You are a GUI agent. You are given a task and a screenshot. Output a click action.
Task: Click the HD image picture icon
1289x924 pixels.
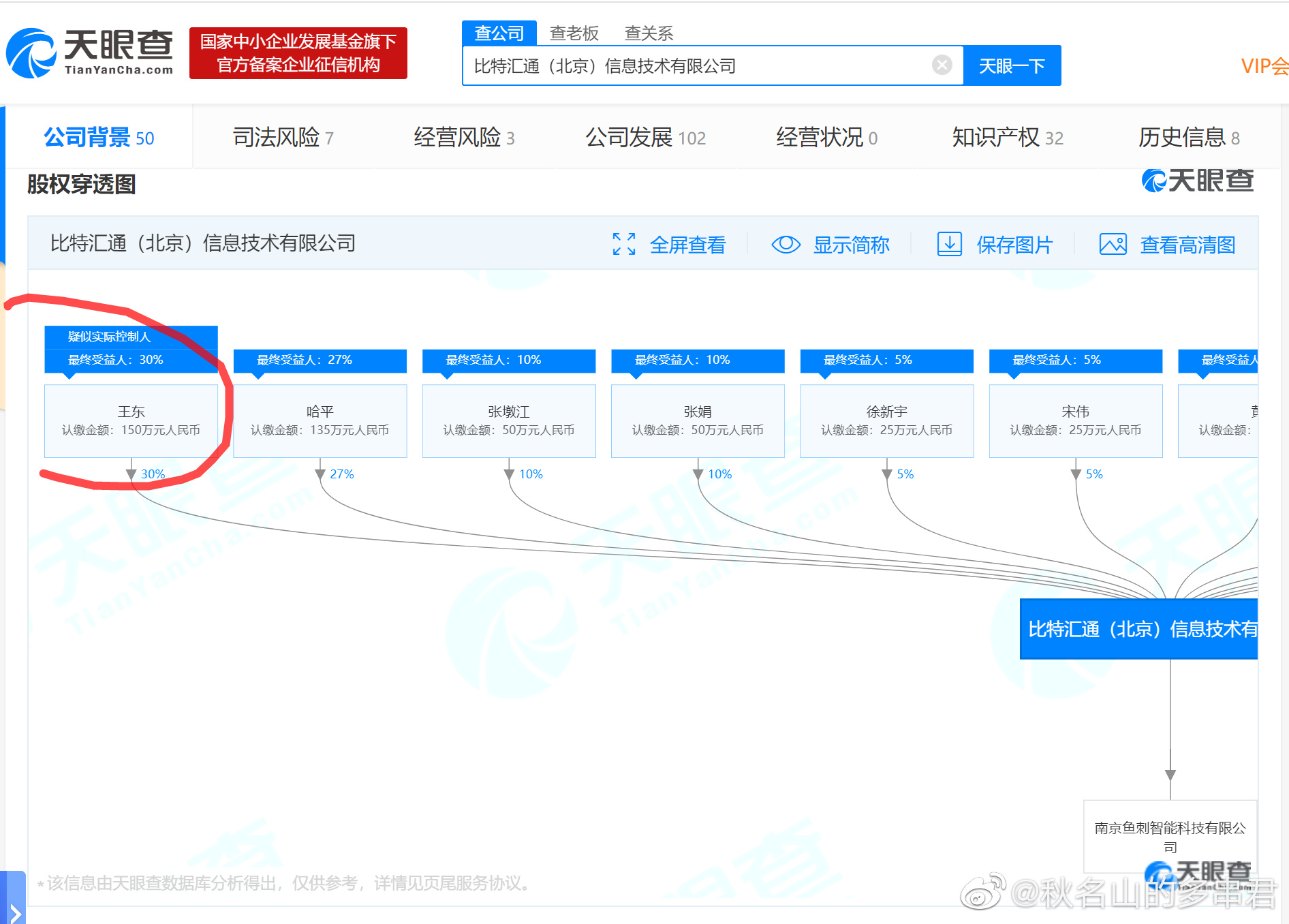point(1113,244)
